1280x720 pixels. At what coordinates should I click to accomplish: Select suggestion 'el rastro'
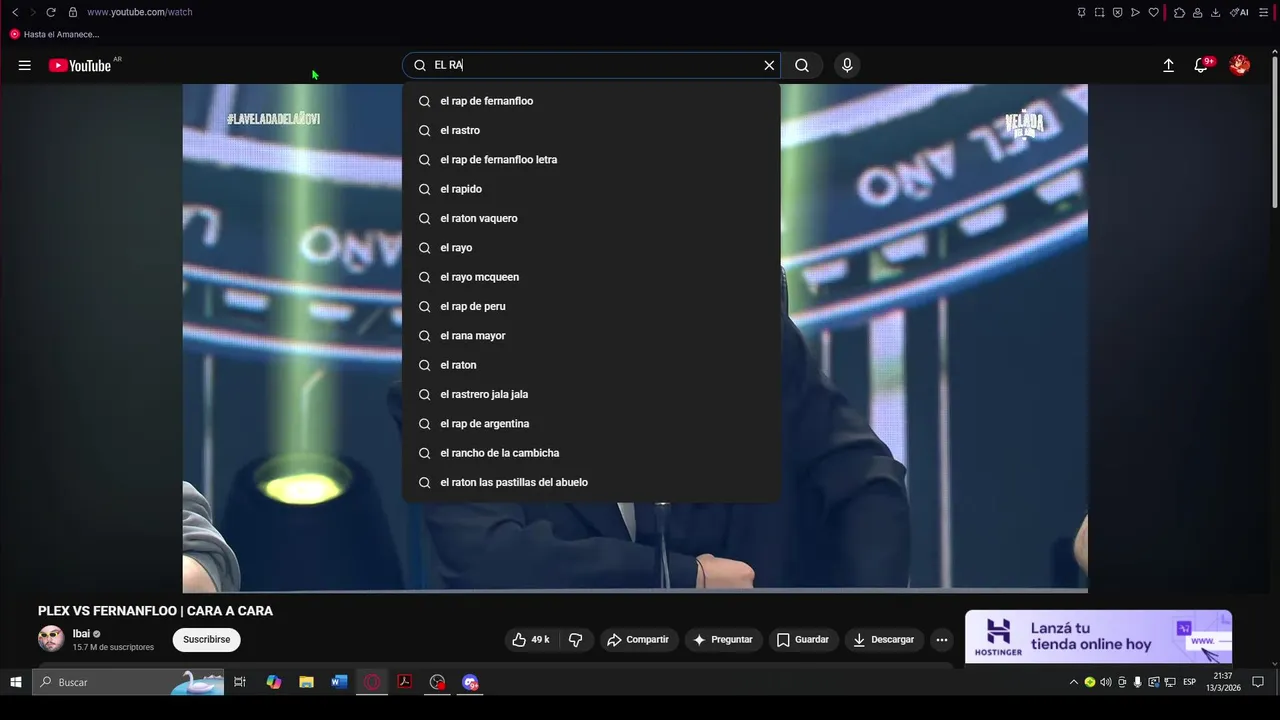[x=591, y=130]
